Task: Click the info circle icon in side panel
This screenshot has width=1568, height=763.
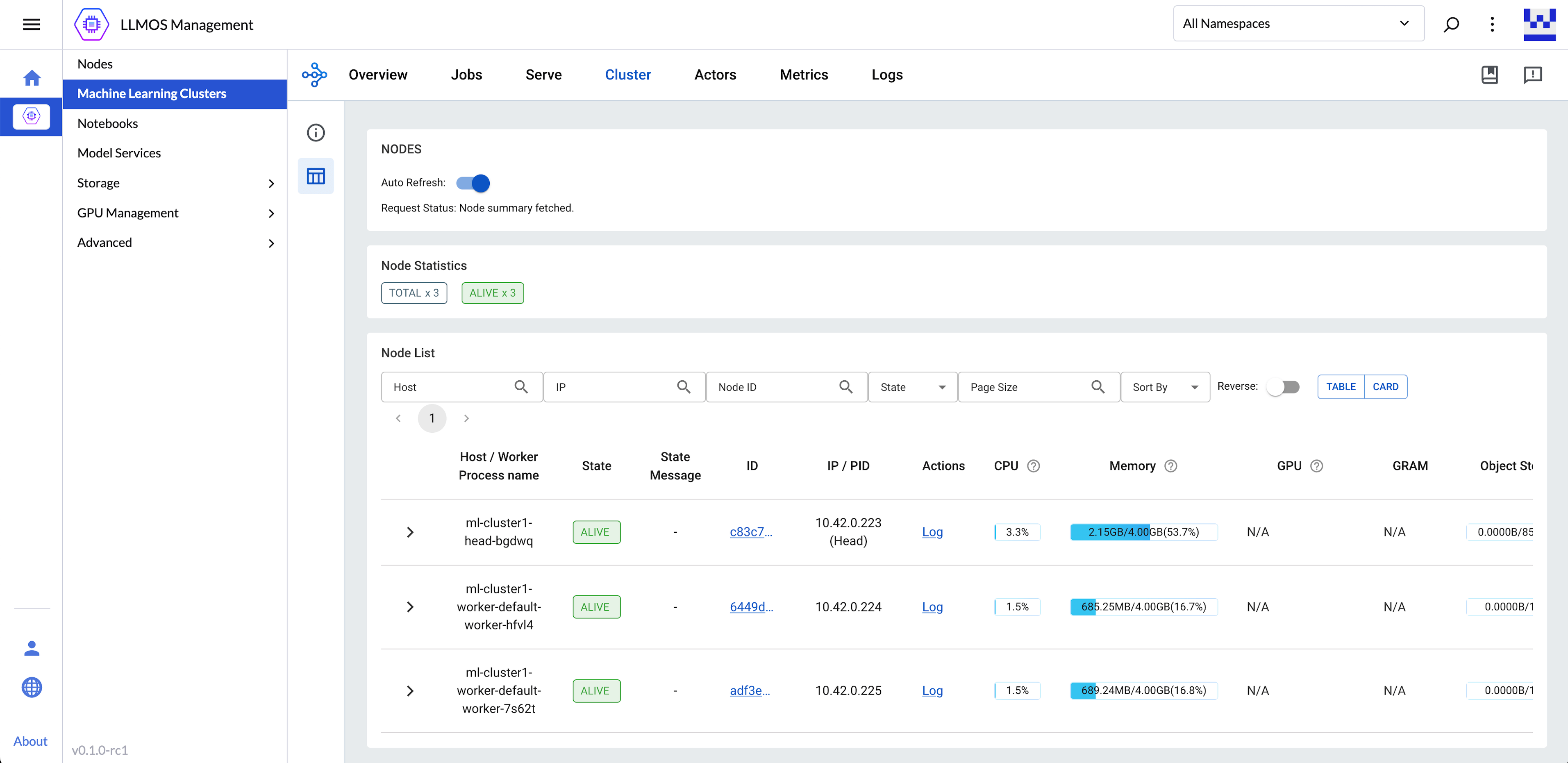Action: 315,133
